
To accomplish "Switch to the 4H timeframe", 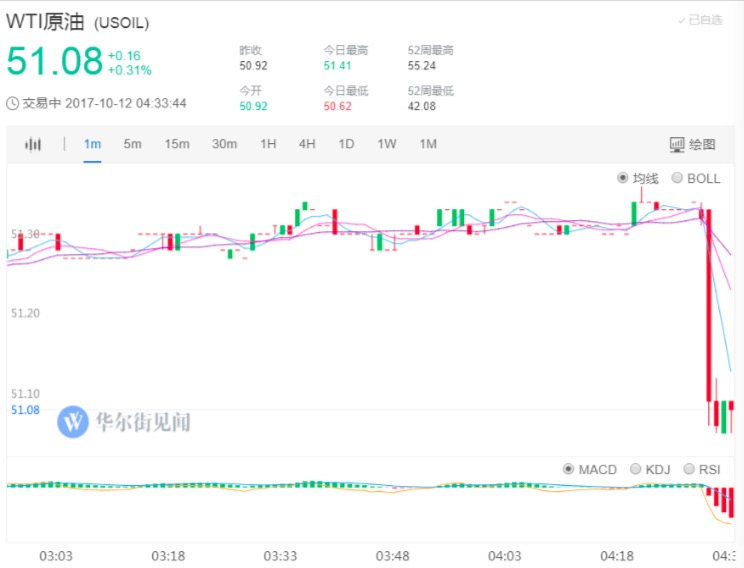I will pos(307,144).
